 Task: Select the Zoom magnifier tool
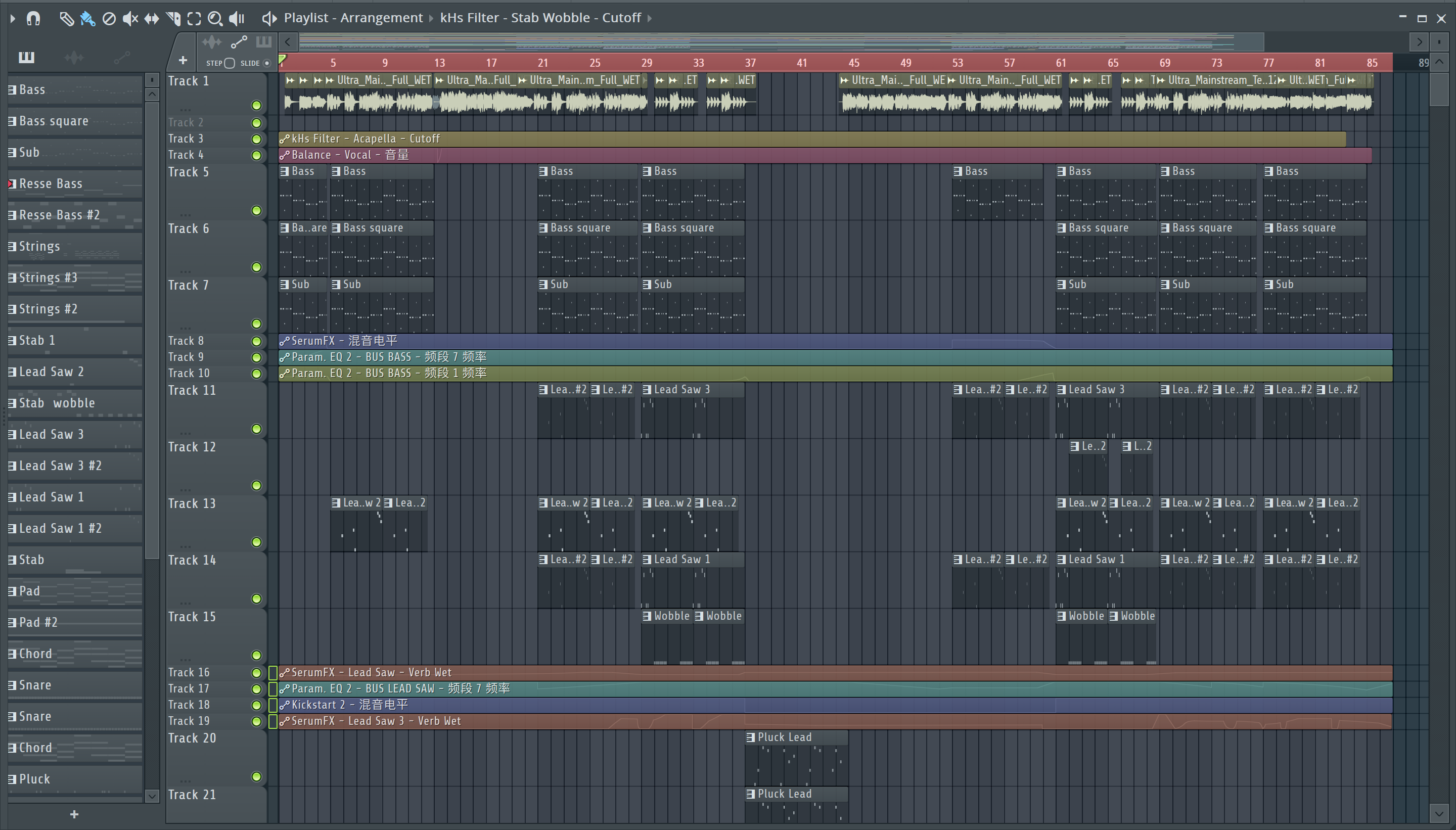[215, 19]
